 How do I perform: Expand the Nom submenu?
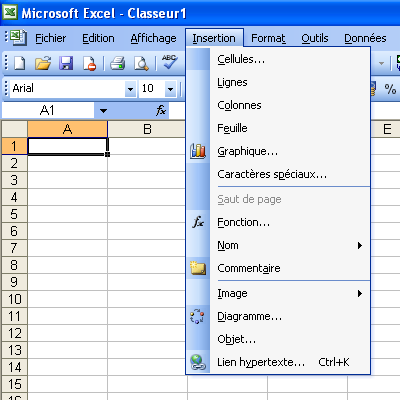tap(360, 246)
